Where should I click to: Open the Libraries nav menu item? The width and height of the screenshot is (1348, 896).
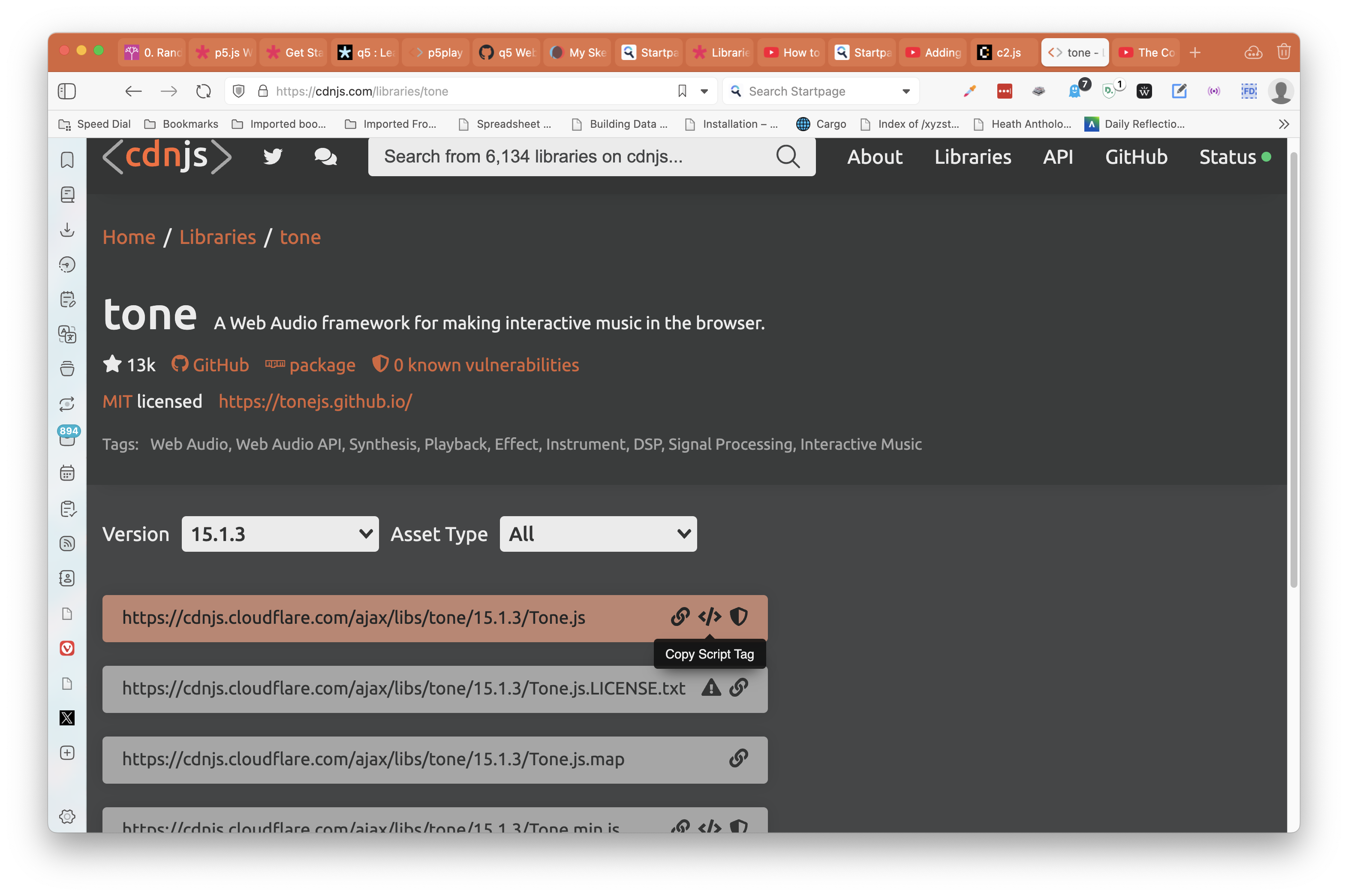coord(972,156)
